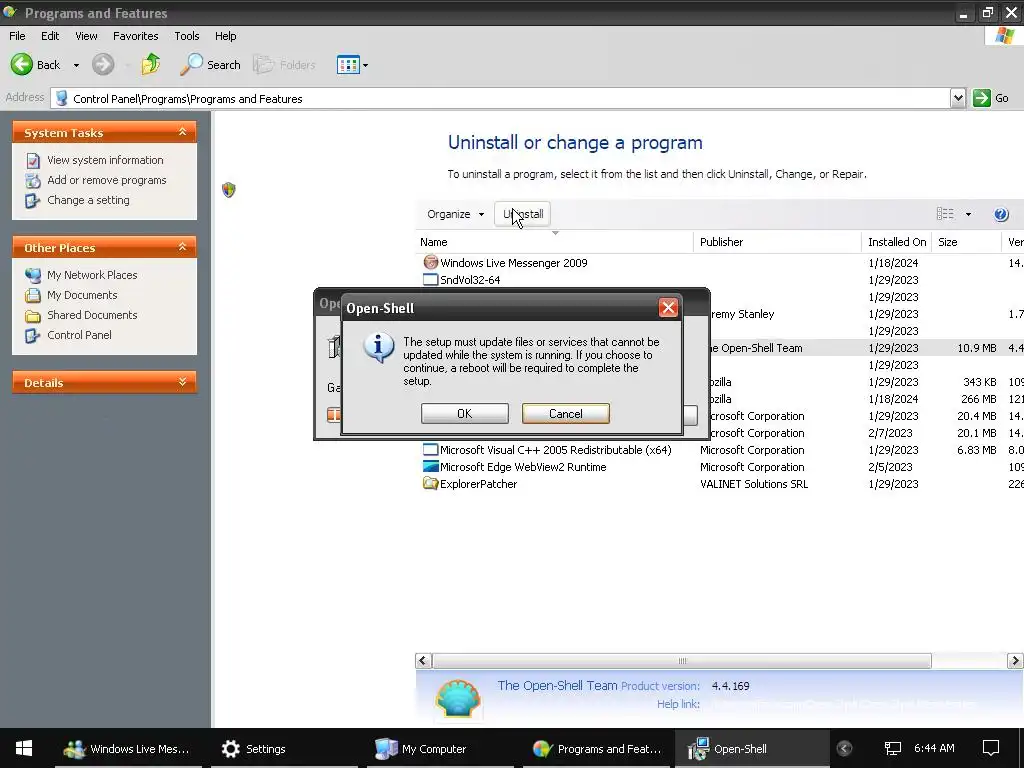Click the list view layout icon
Image resolution: width=1024 pixels, height=768 pixels.
tap(945, 214)
